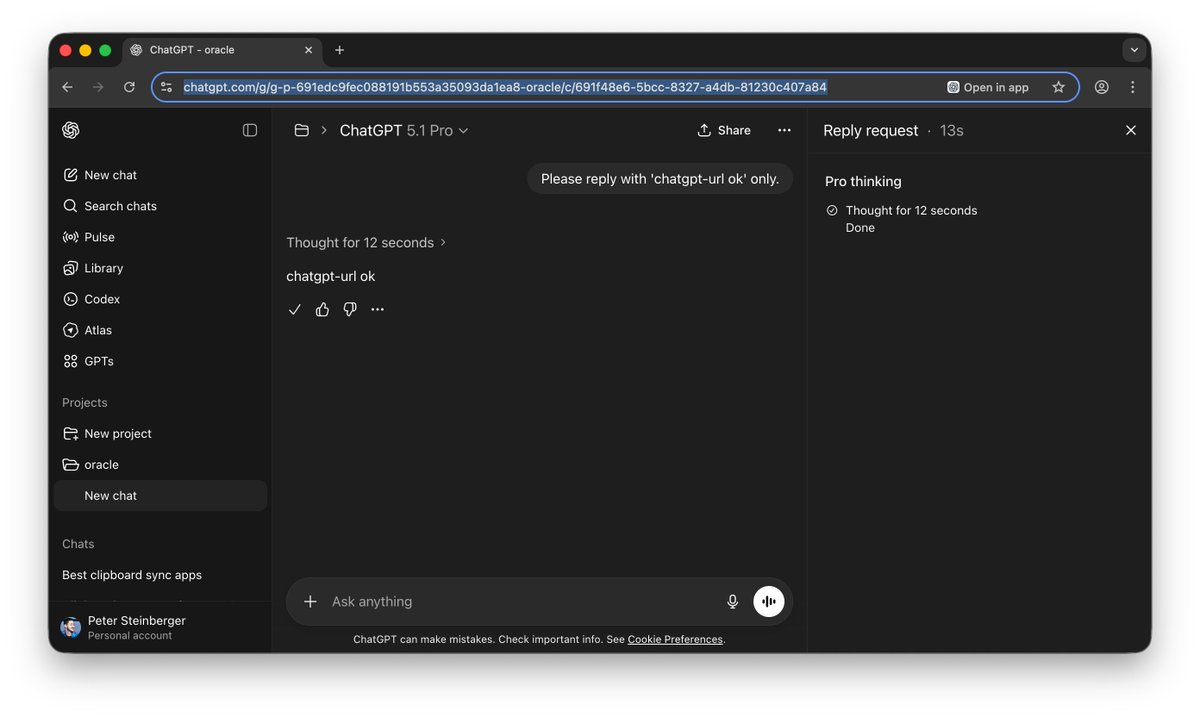Click Pro thinking heading

click(x=863, y=181)
